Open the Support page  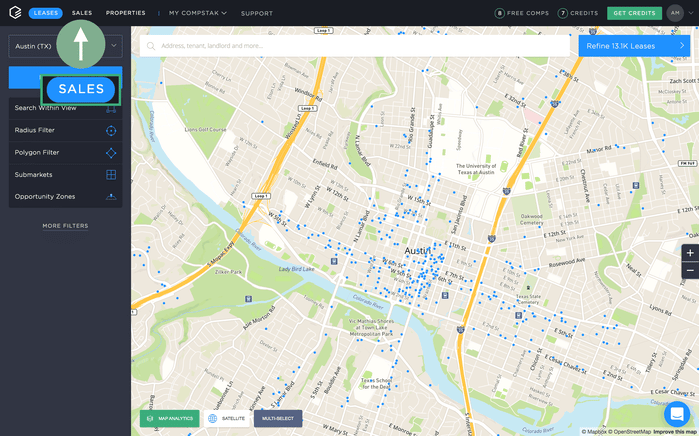pyautogui.click(x=257, y=13)
